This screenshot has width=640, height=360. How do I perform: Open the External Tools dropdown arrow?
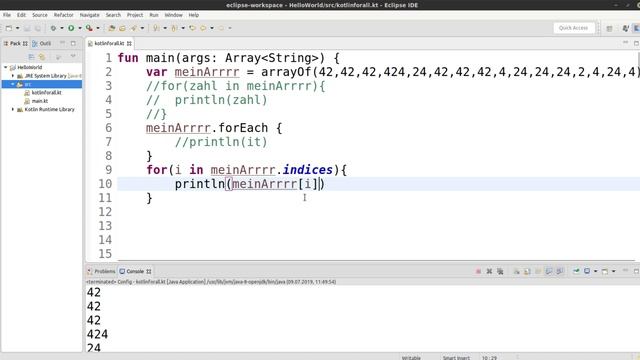pyautogui.click(x=98, y=28)
